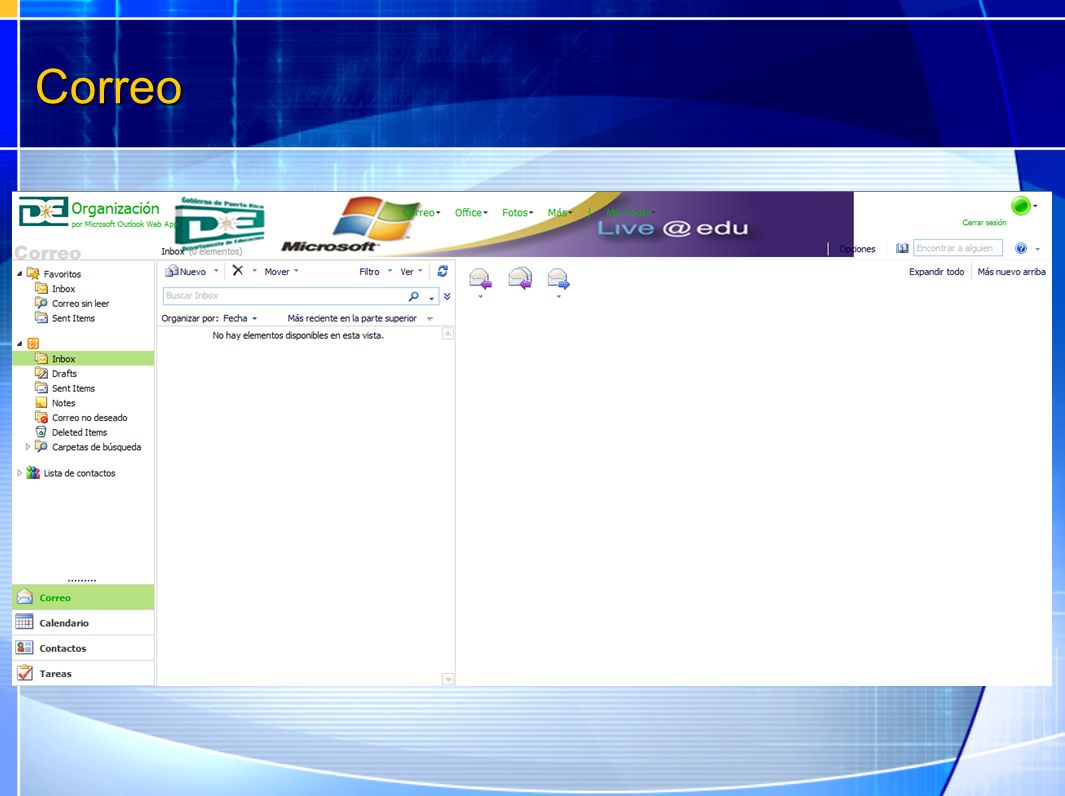Open the Office menu in the header
This screenshot has width=1065, height=796.
click(x=471, y=213)
